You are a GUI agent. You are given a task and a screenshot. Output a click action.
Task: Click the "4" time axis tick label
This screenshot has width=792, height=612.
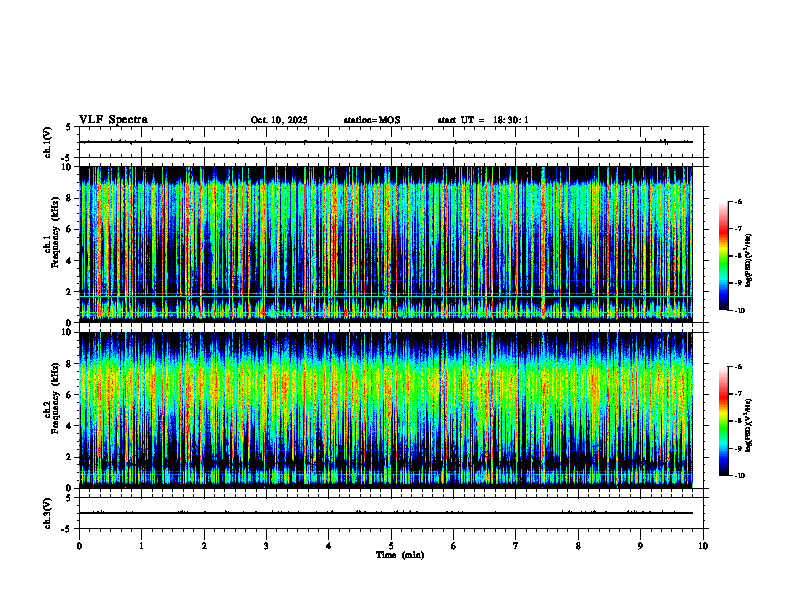pos(329,546)
